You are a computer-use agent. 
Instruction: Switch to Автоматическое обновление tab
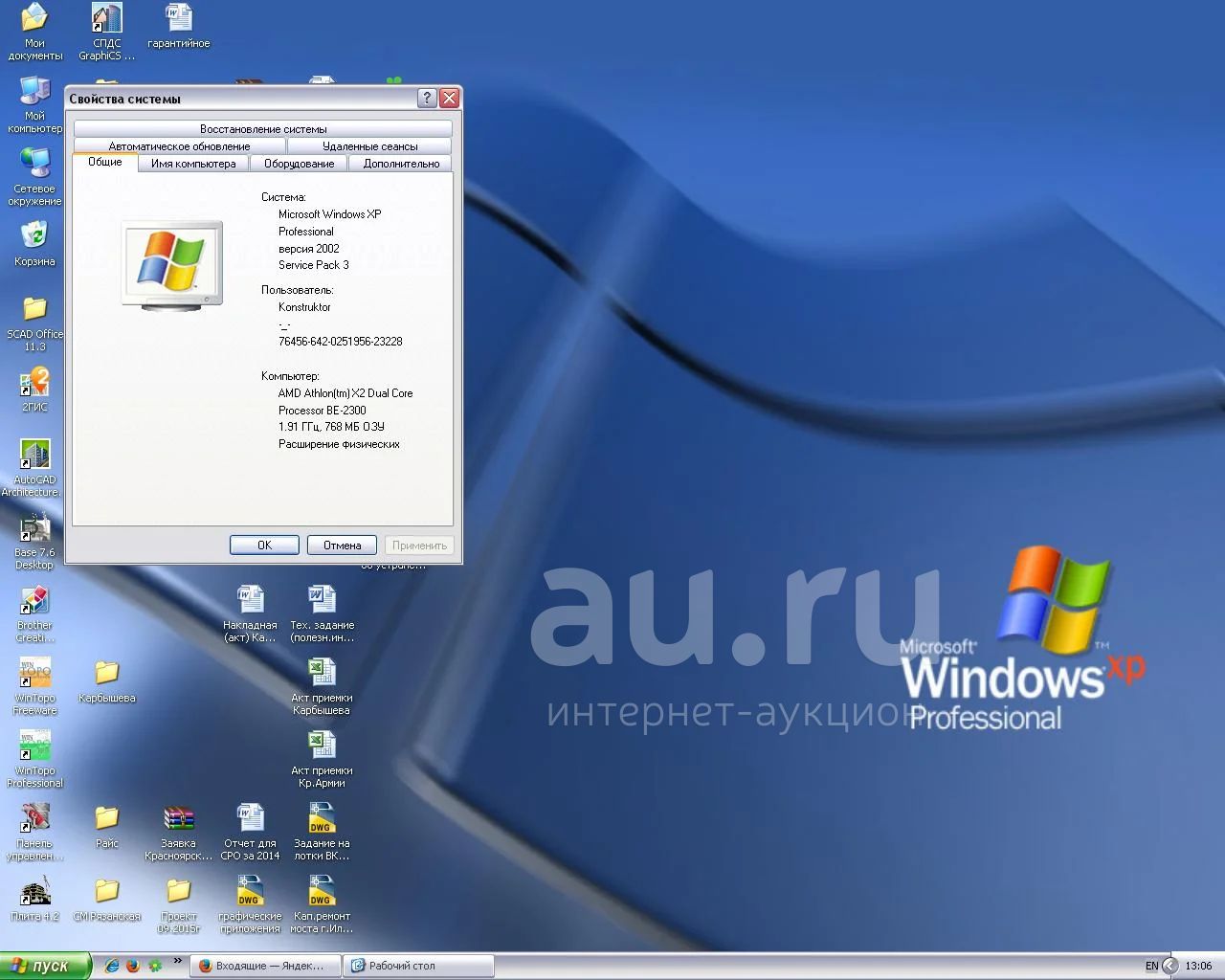point(179,145)
